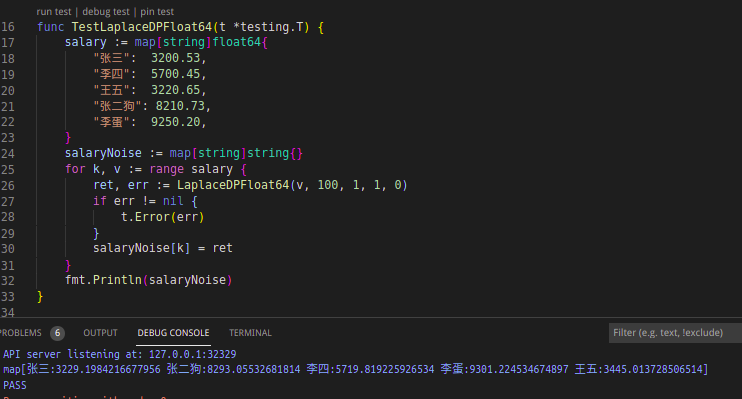
Task: Click 王五:3445.013728506514 in console output
Action: 639,369
